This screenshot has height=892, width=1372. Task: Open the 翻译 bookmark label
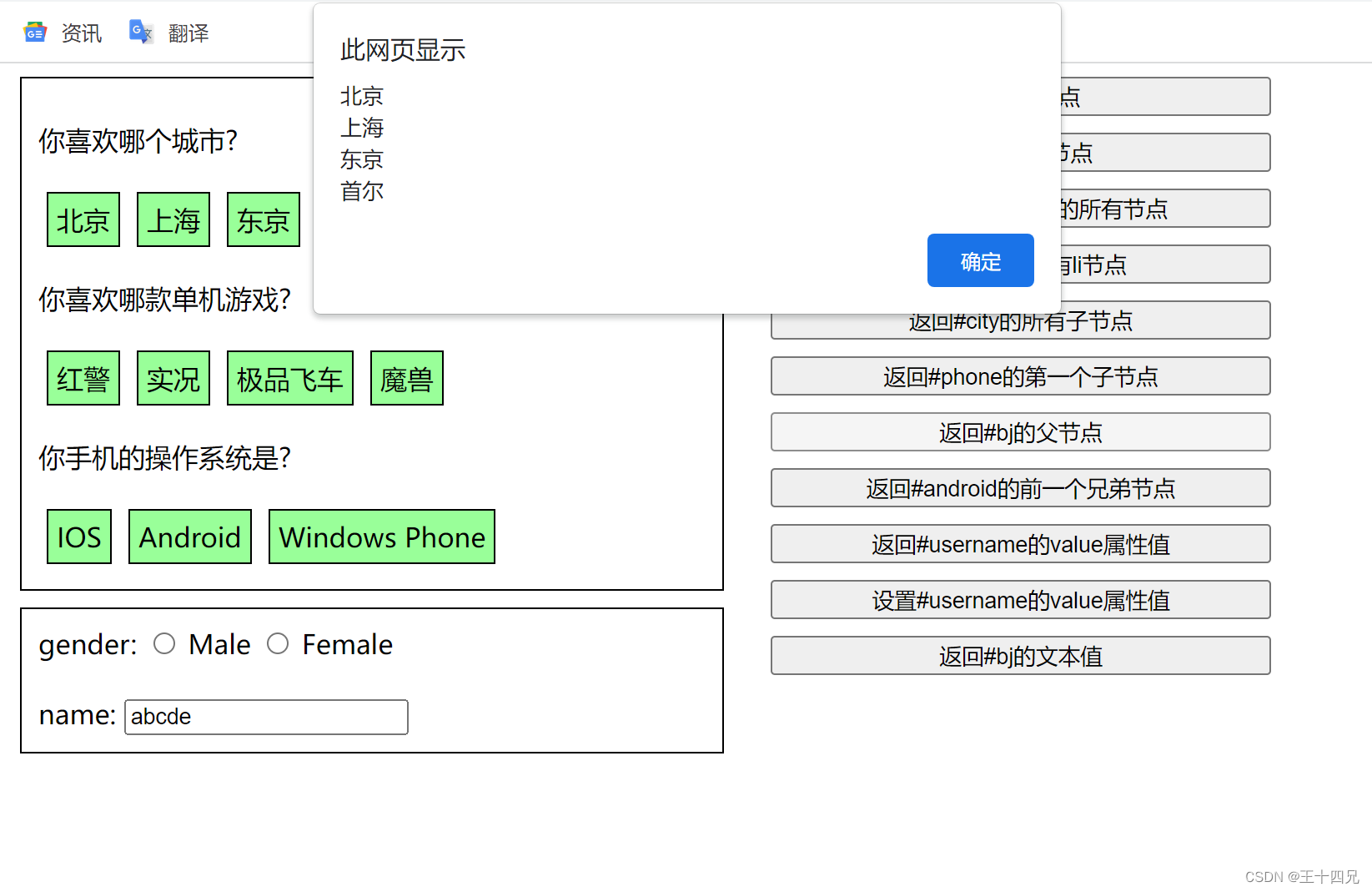tap(188, 33)
